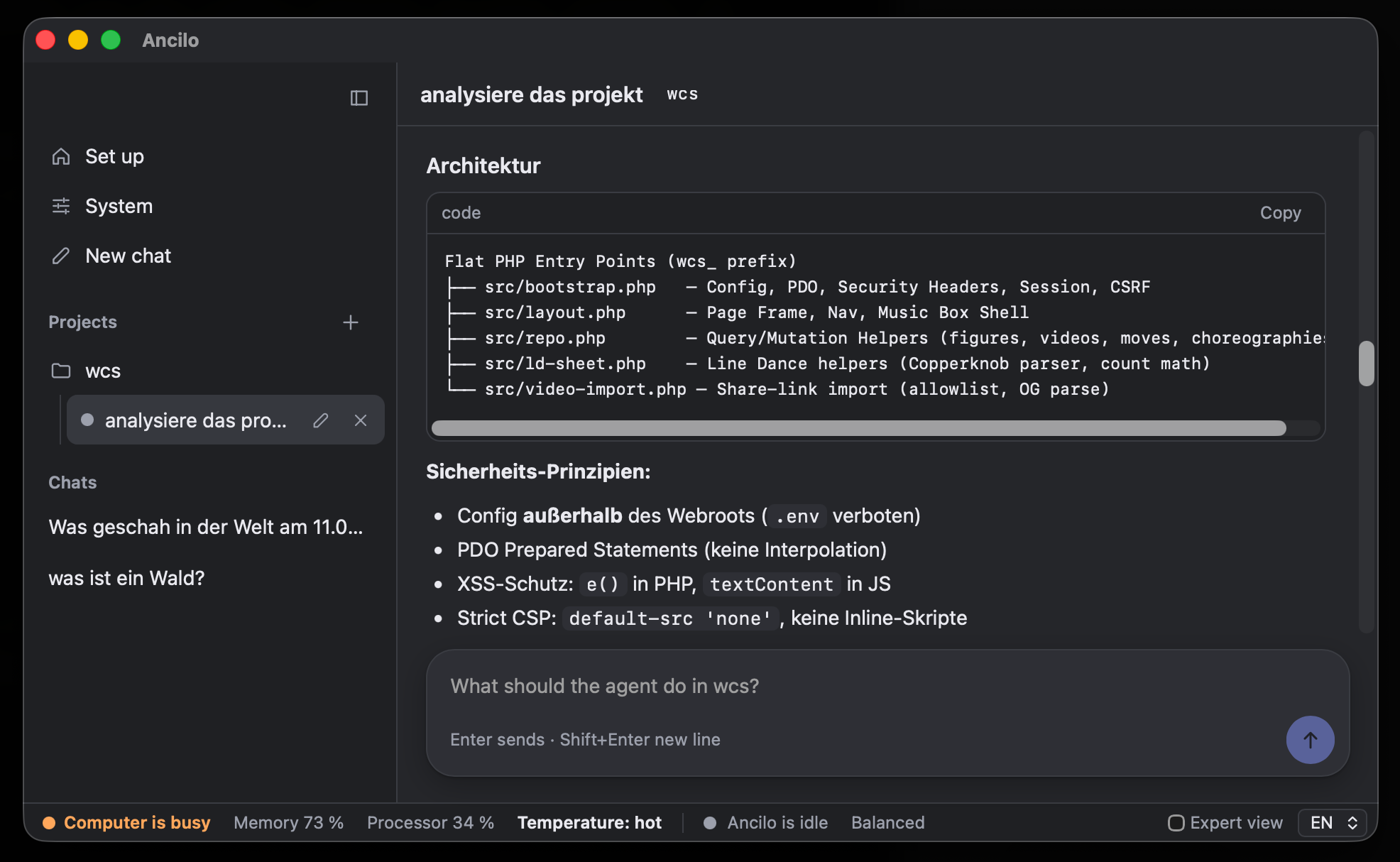Click the 'Sicherheits-Prinzipien:' heading
This screenshot has width=1400, height=862.
coord(538,471)
